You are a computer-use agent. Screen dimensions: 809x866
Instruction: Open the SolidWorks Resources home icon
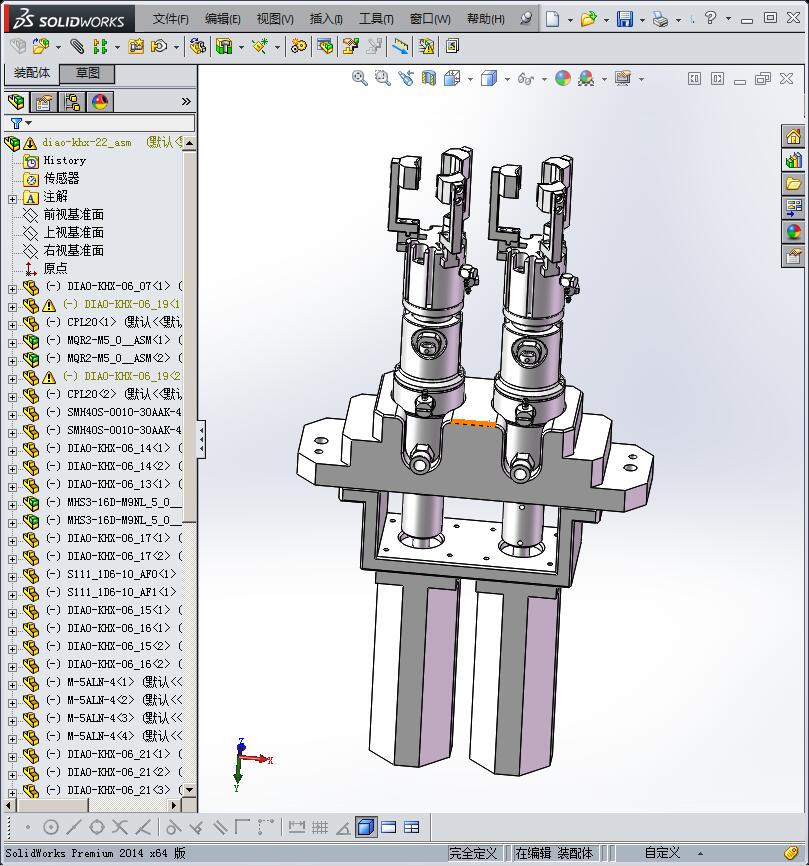pos(794,136)
